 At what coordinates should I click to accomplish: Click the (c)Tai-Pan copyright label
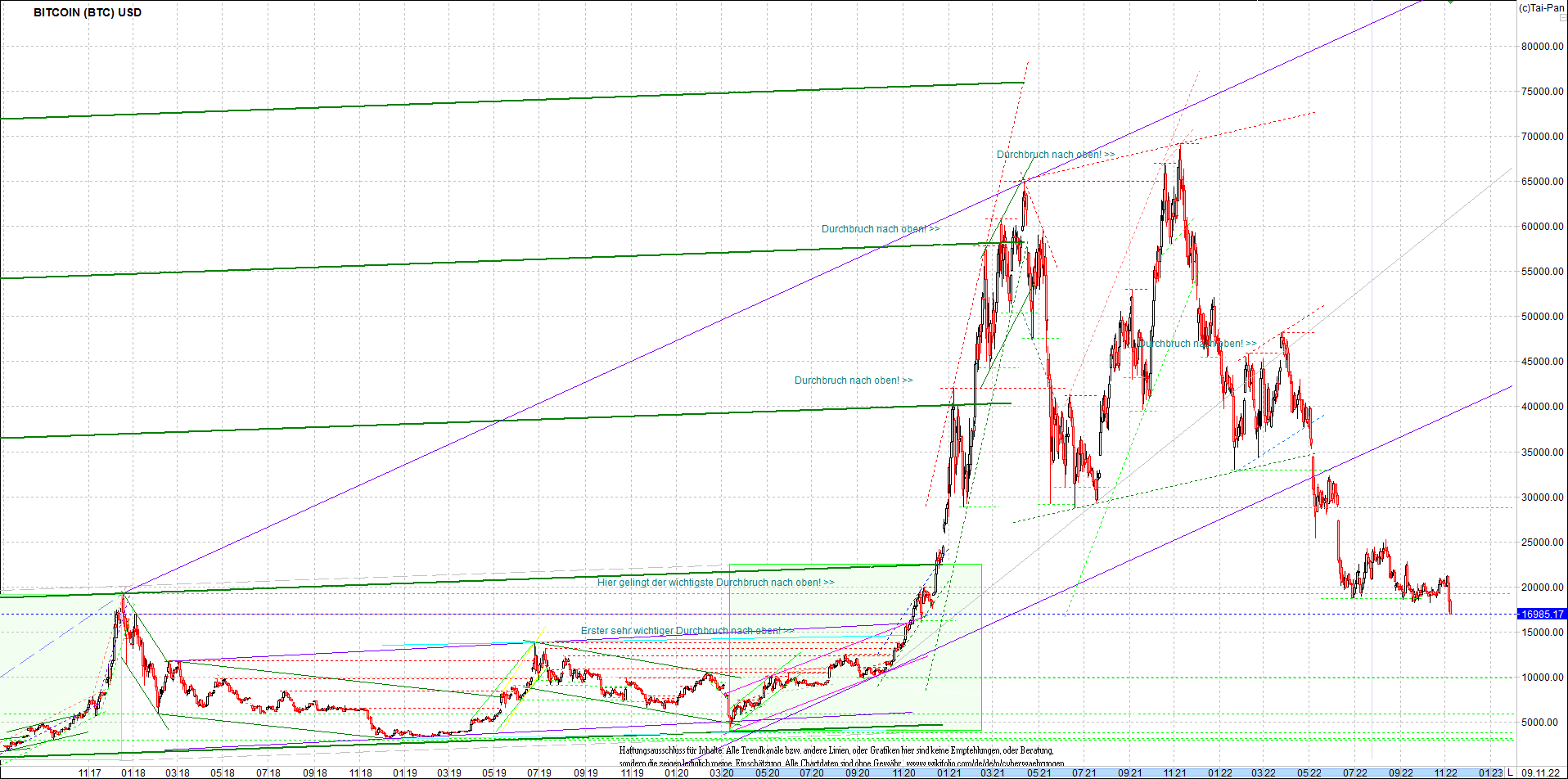(1542, 8)
